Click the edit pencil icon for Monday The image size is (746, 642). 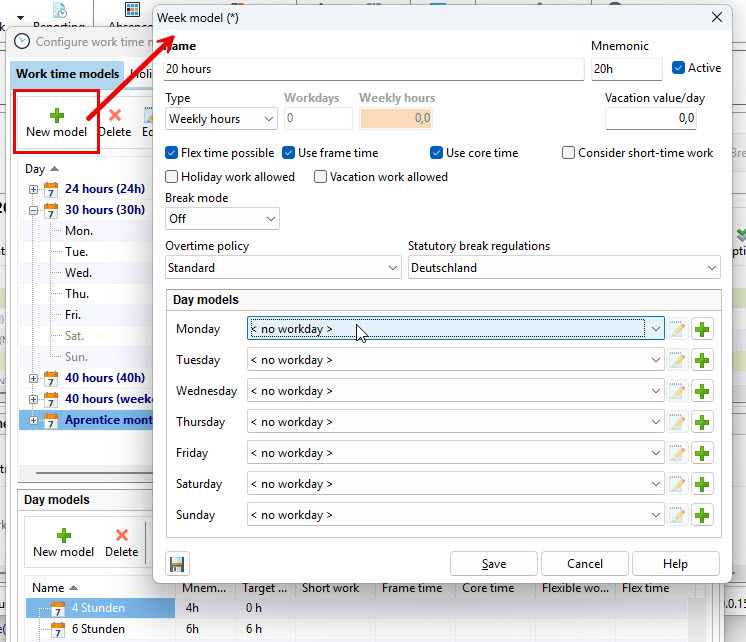click(x=678, y=329)
